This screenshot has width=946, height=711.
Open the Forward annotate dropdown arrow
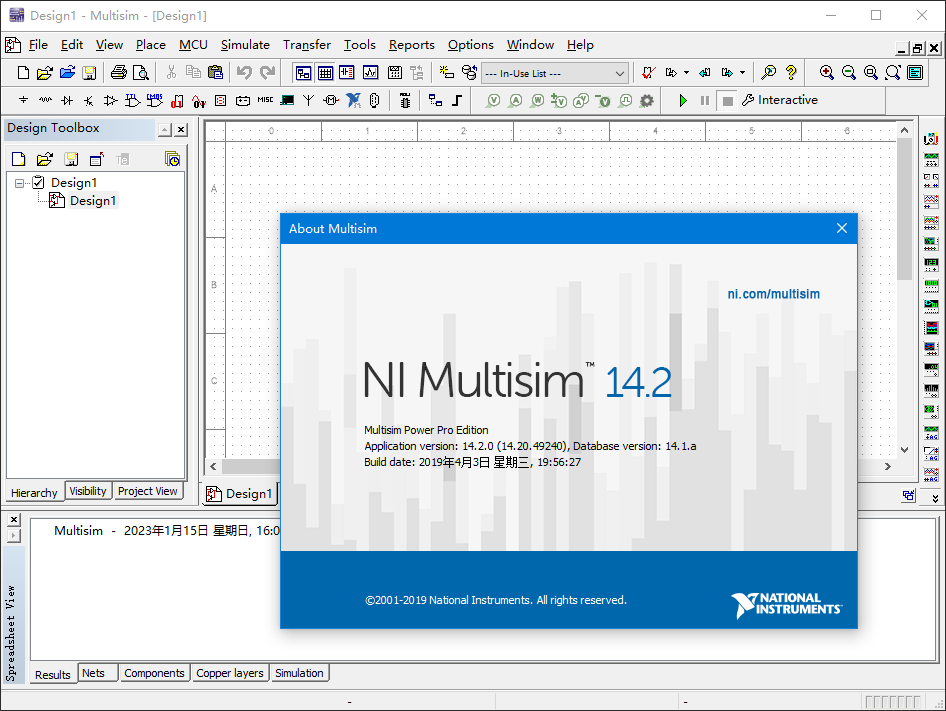click(x=686, y=73)
